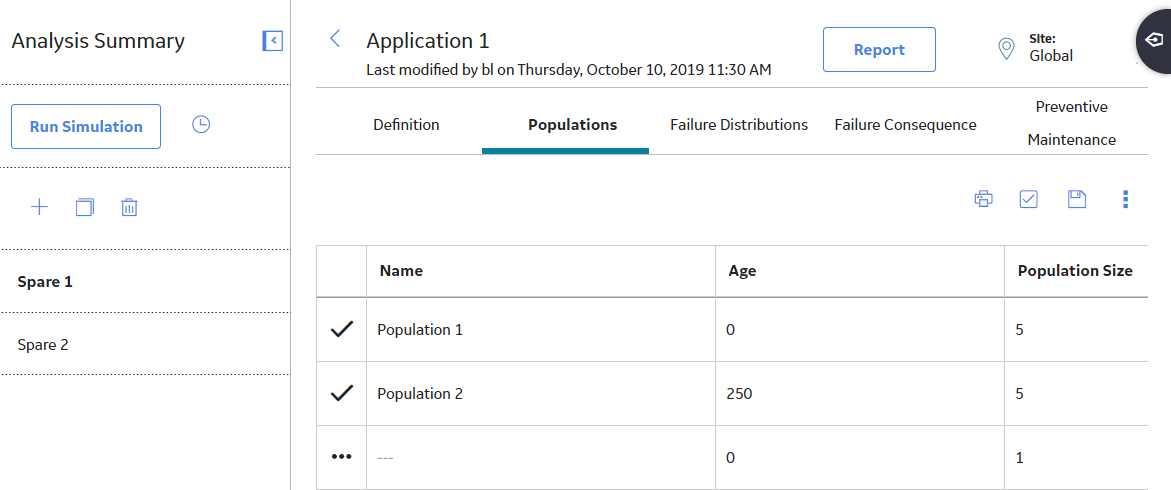Toggle the checkmark for Population 1
The image size is (1171, 490).
coord(341,329)
